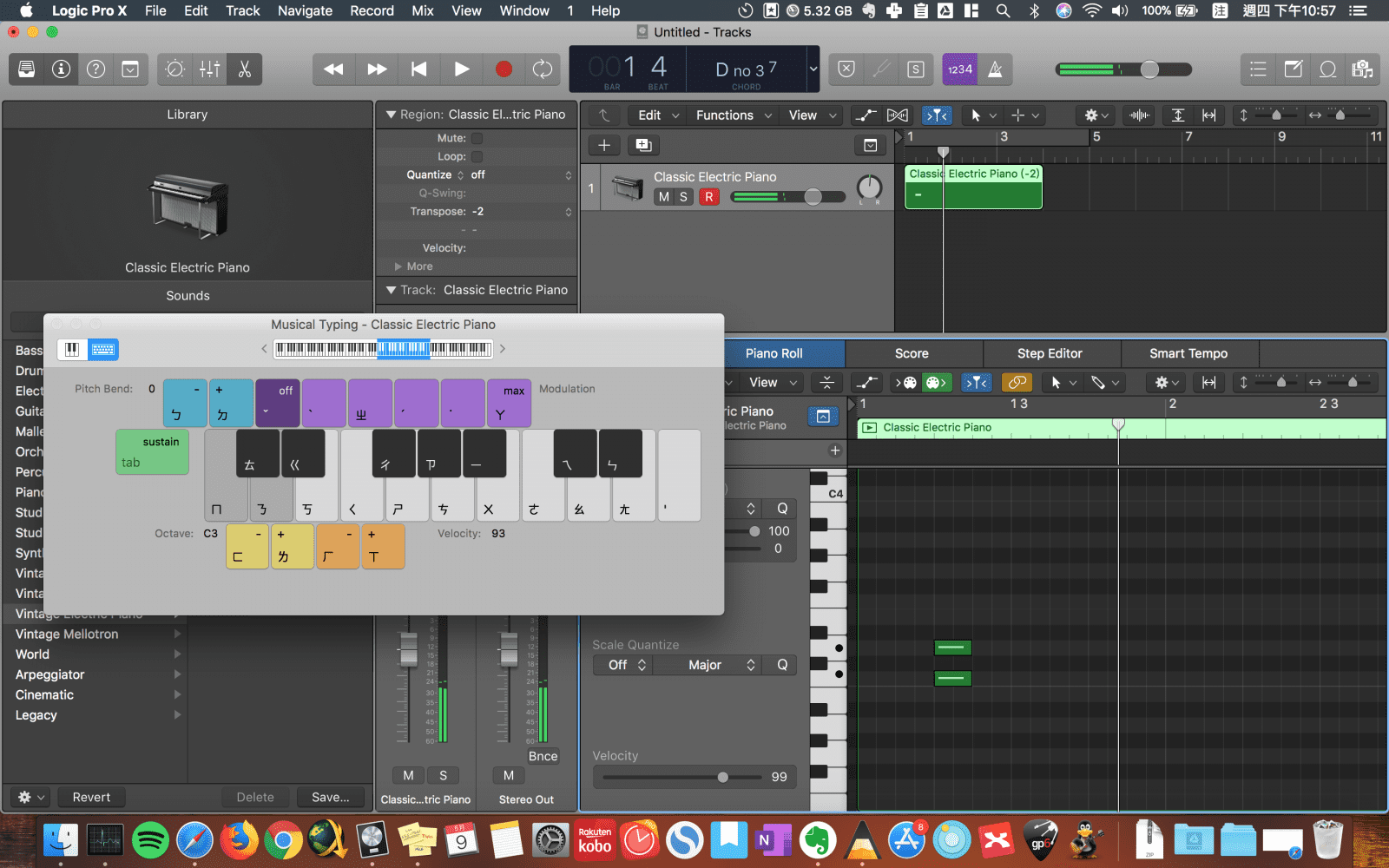Screen dimensions: 1389x868
Task: Click the master volume slider knob
Action: point(1149,69)
